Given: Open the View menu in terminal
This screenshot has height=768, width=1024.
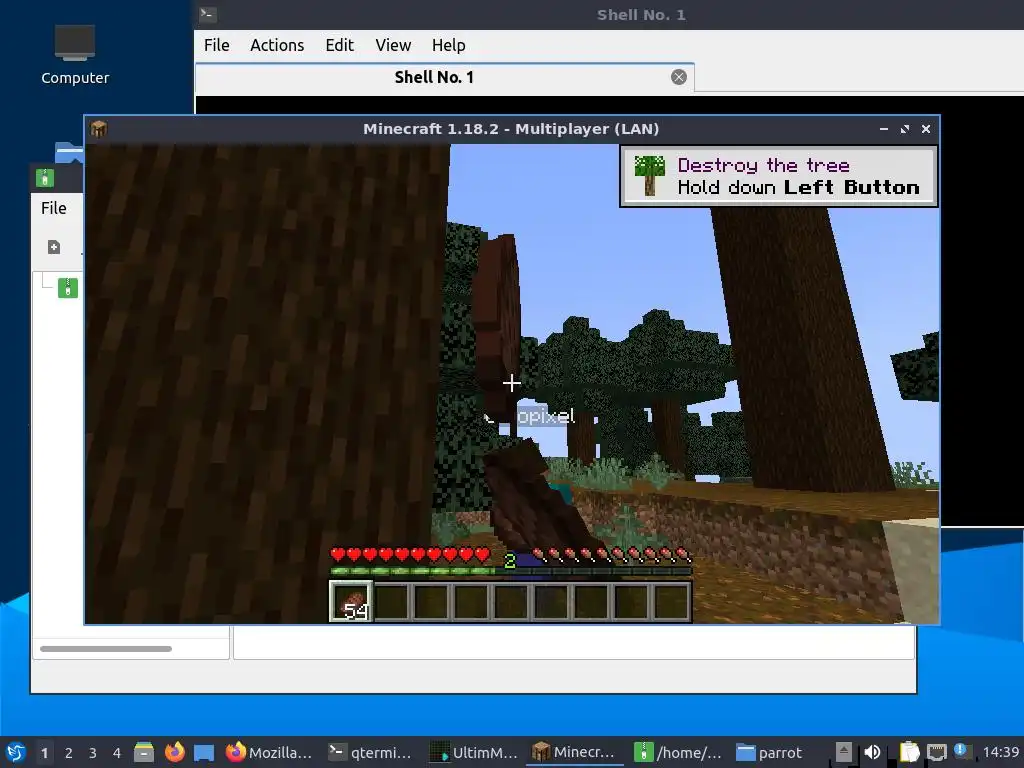Looking at the screenshot, I should pos(393,45).
